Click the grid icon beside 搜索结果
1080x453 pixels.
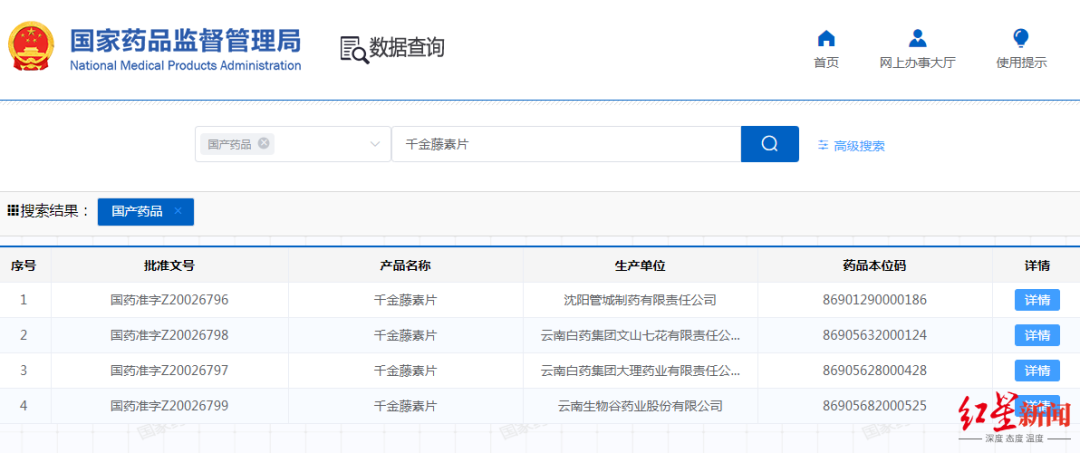tap(12, 211)
